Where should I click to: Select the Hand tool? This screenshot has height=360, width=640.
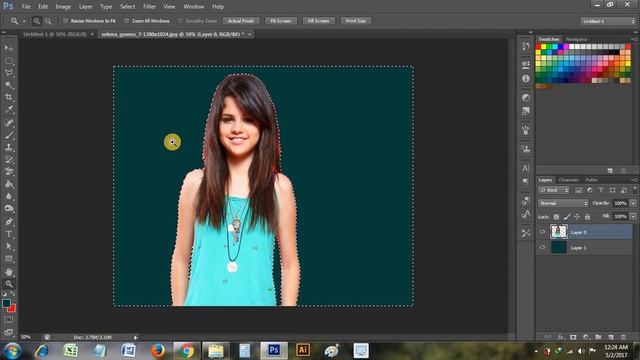pyautogui.click(x=9, y=272)
